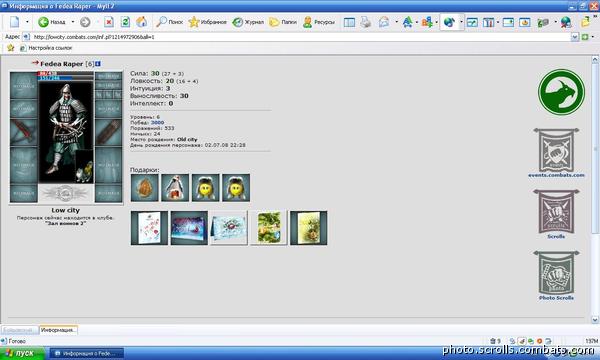Click the vertical scrollbar down arrow

coord(595,319)
